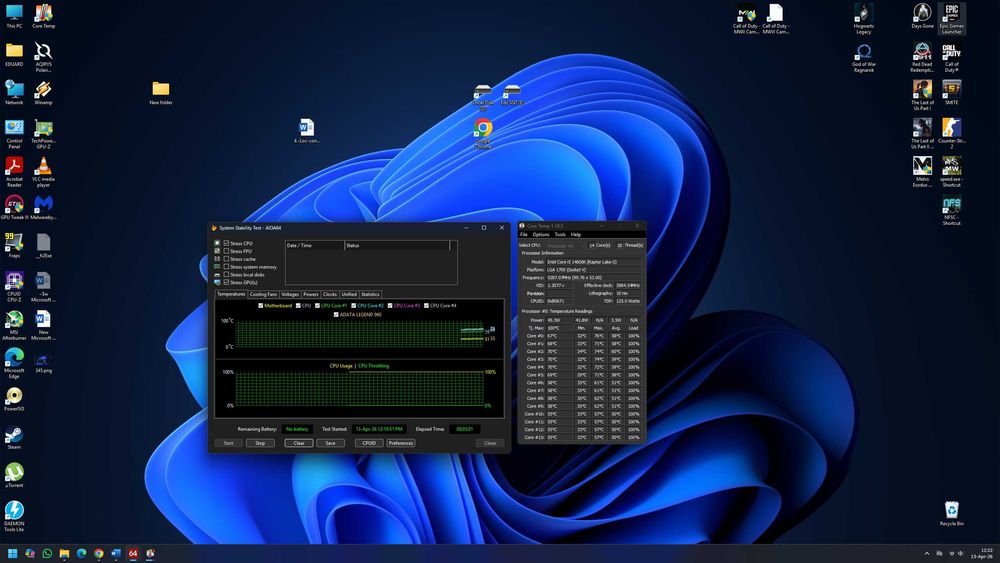
Task: Launch Acrobat Reader desktop icon
Action: point(14,173)
